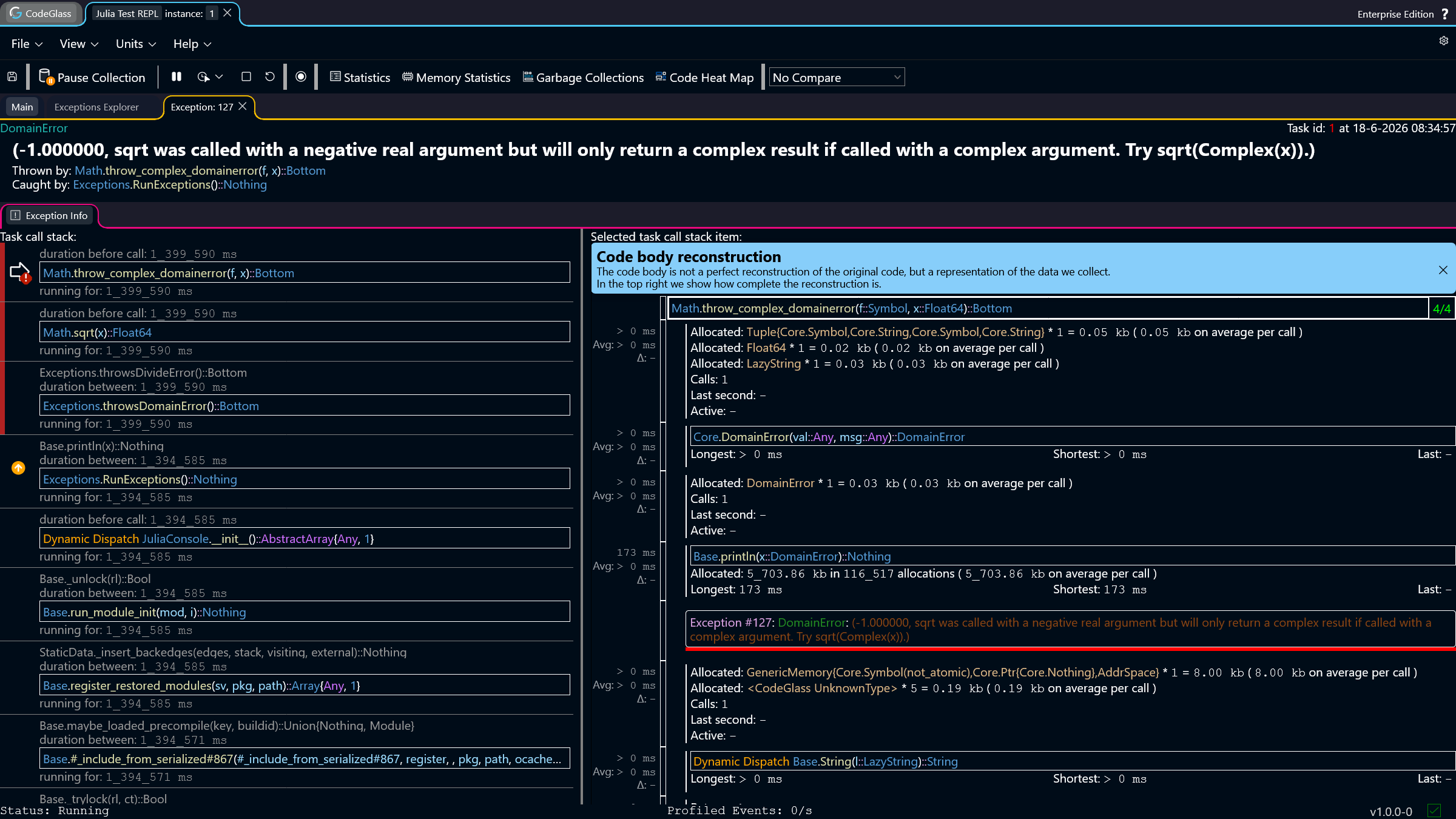This screenshot has height=819, width=1456.
Task: Click the green status checkbox icon at bottom right
Action: pyautogui.click(x=1434, y=811)
